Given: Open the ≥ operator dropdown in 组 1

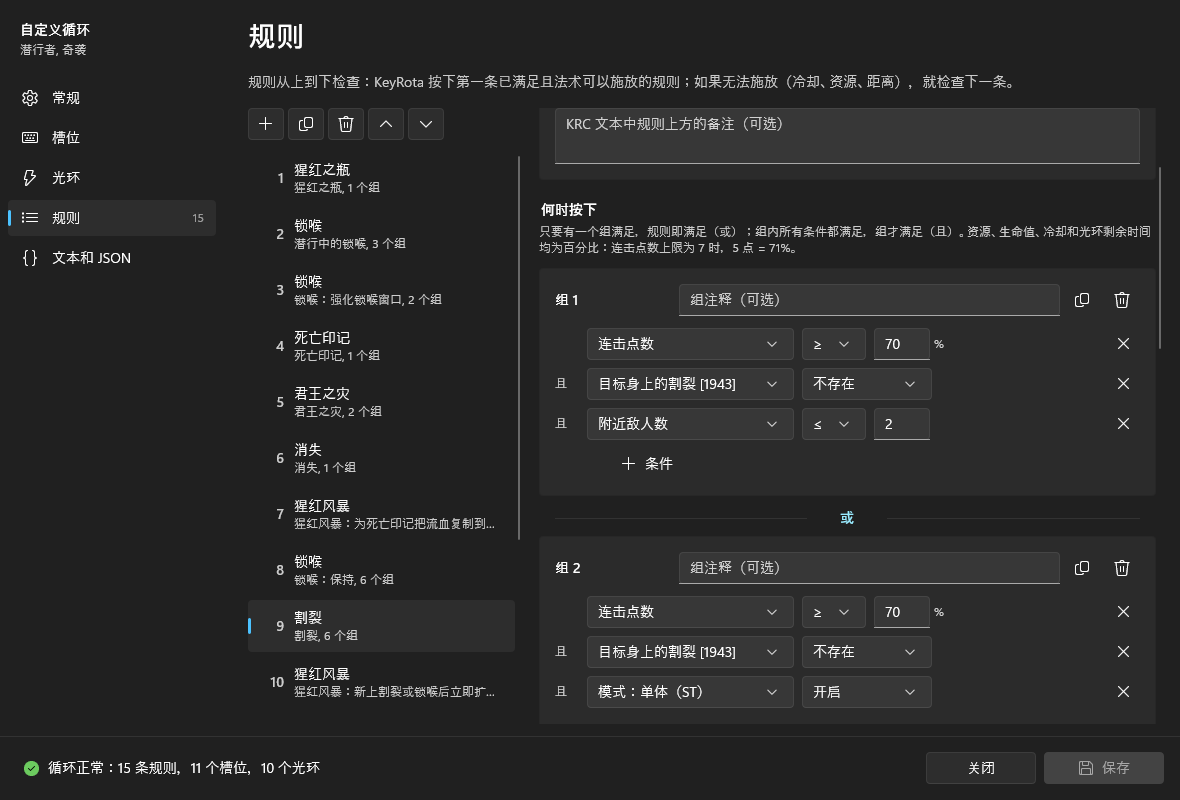Looking at the screenshot, I should (833, 344).
